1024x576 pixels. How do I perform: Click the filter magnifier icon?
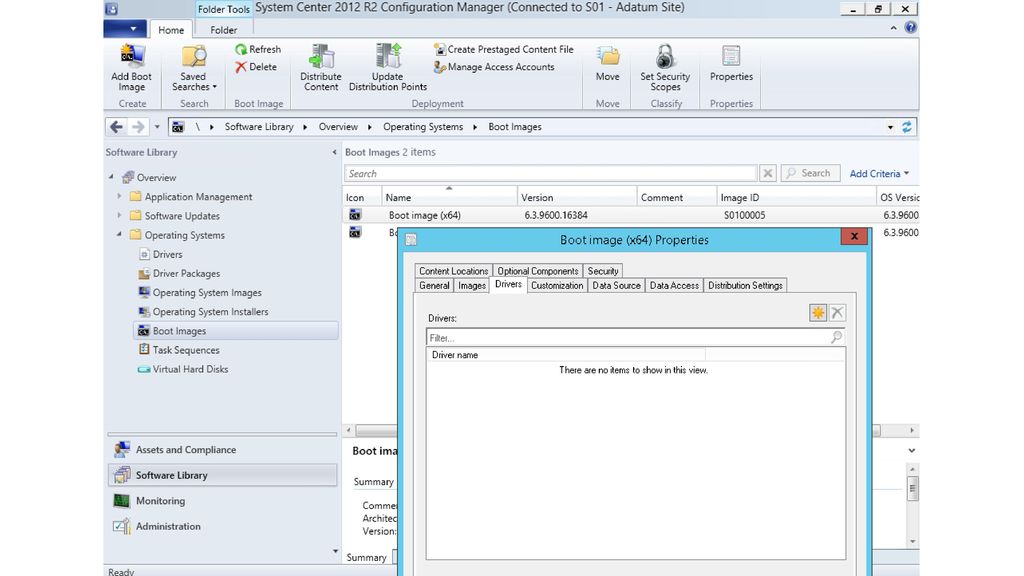point(837,337)
